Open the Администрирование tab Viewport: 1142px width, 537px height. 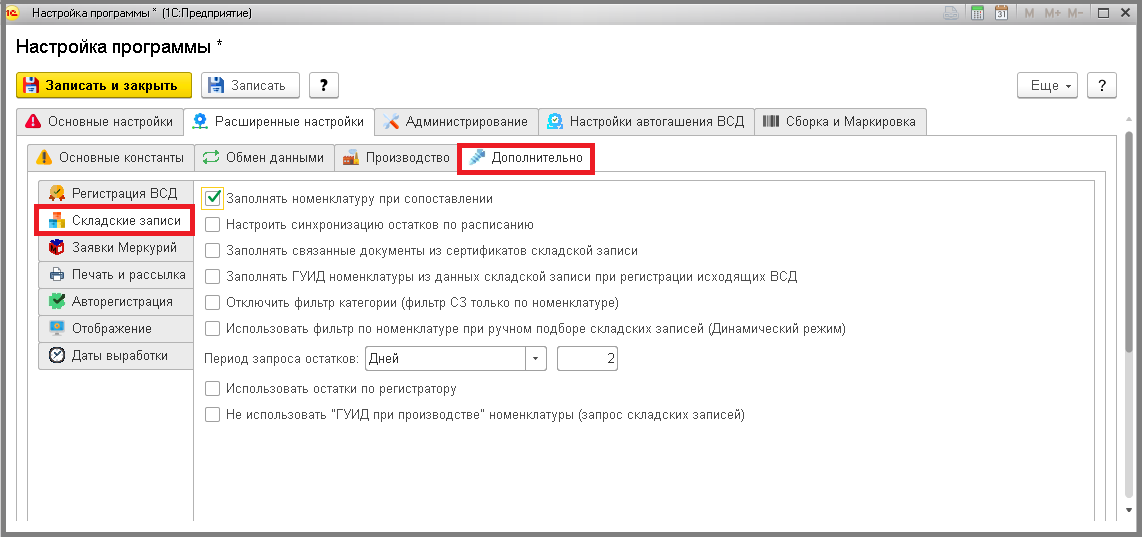click(x=457, y=122)
